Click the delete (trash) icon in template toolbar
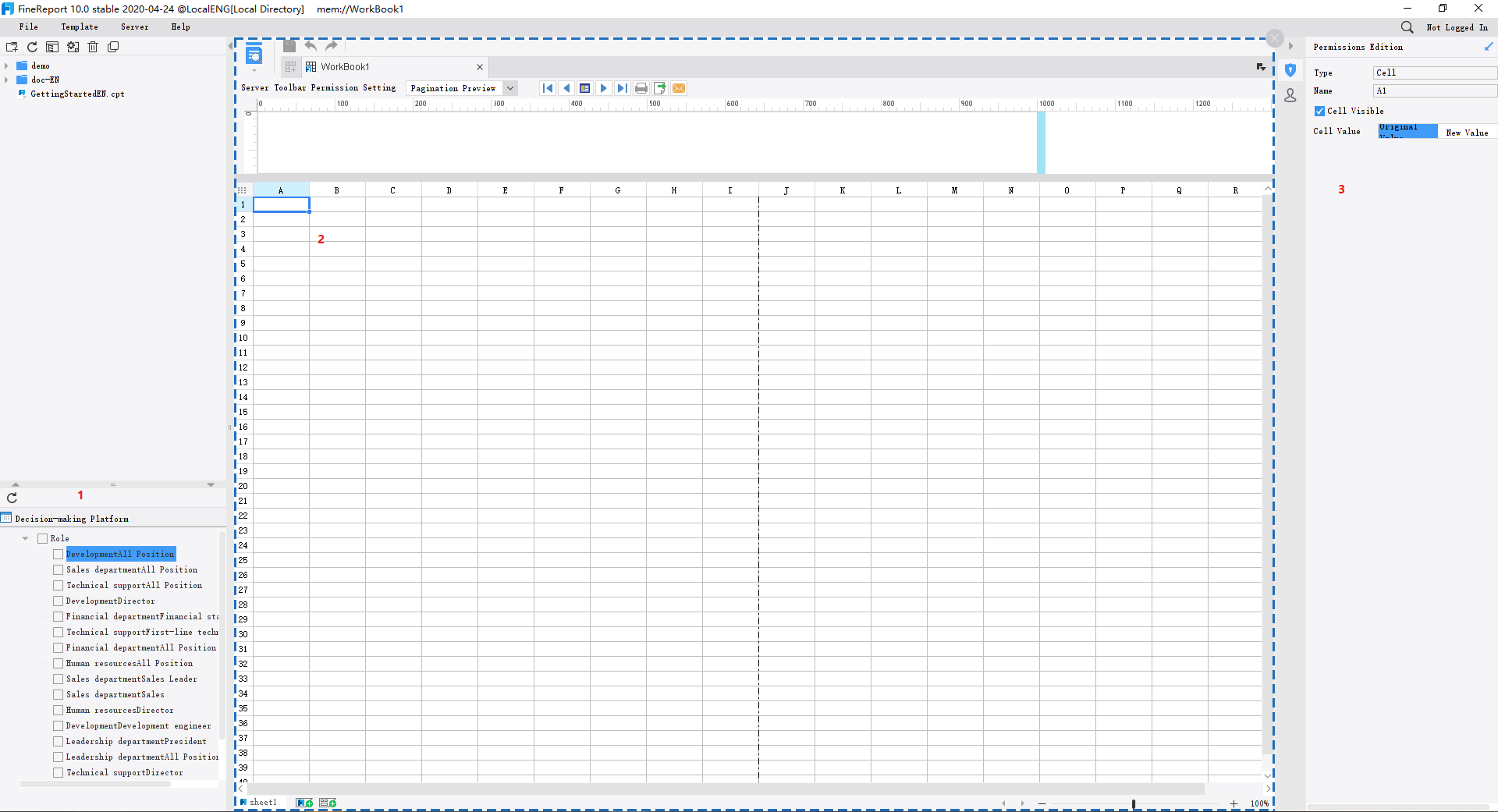This screenshot has width=1498, height=812. (x=93, y=47)
